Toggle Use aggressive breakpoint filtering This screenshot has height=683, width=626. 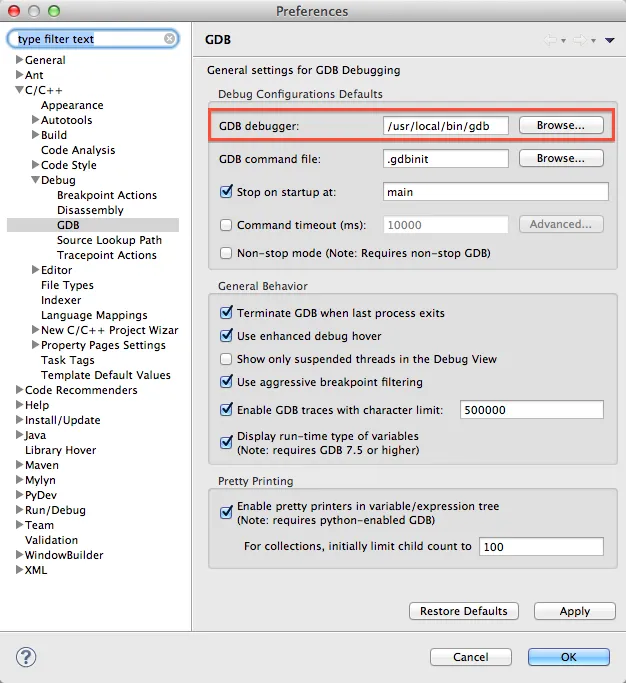[x=226, y=382]
